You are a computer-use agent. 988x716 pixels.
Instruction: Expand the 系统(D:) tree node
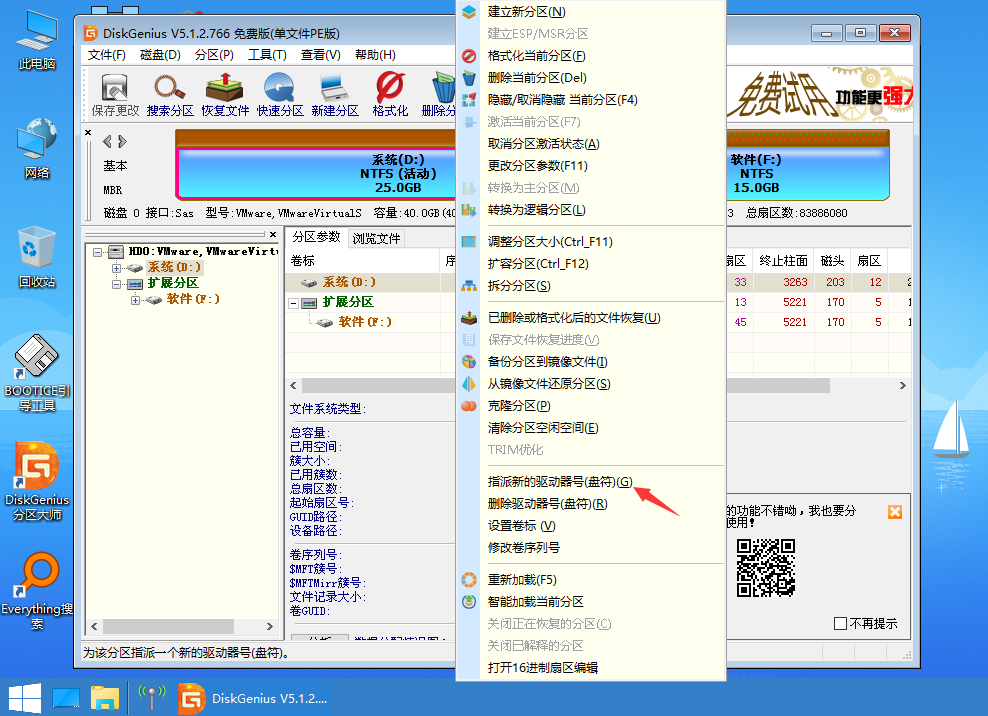tap(117, 268)
